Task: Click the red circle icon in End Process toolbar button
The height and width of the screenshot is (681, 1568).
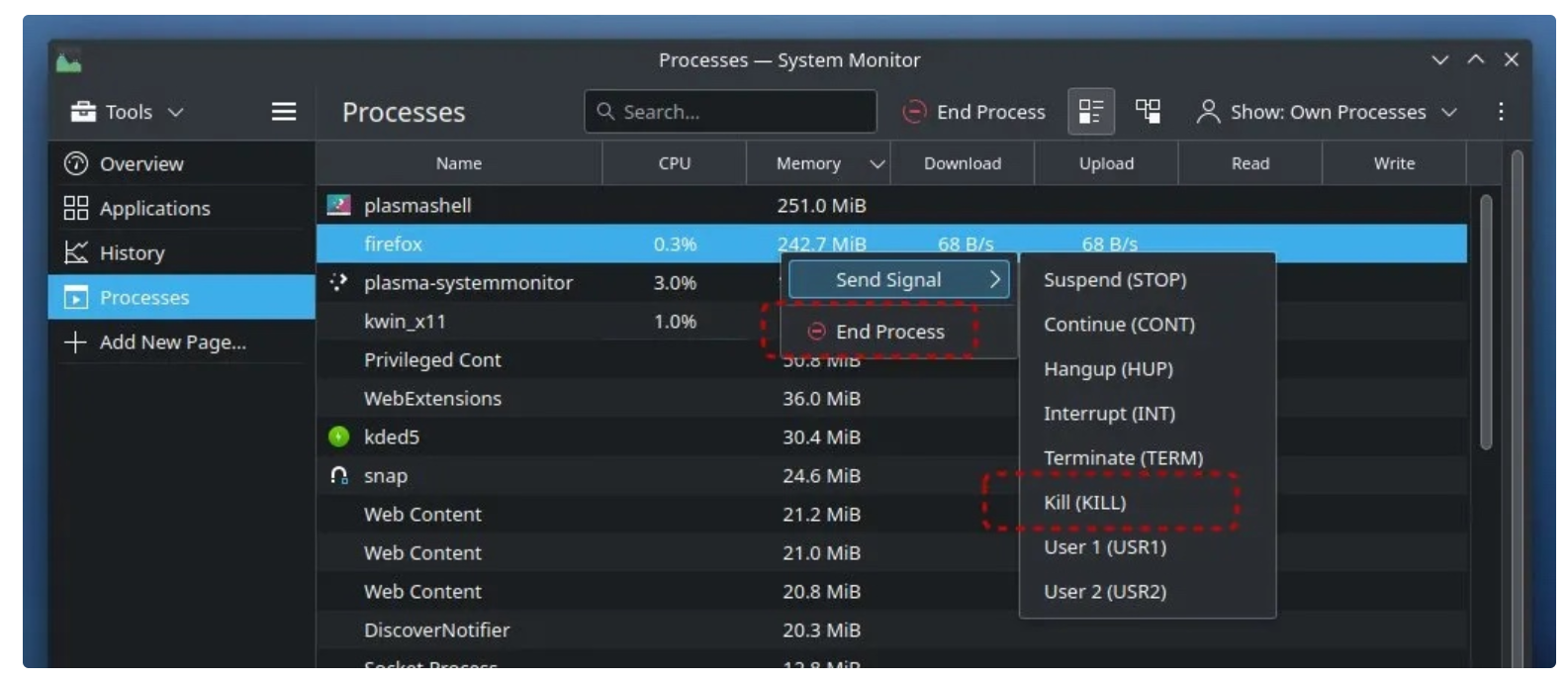Action: [915, 112]
